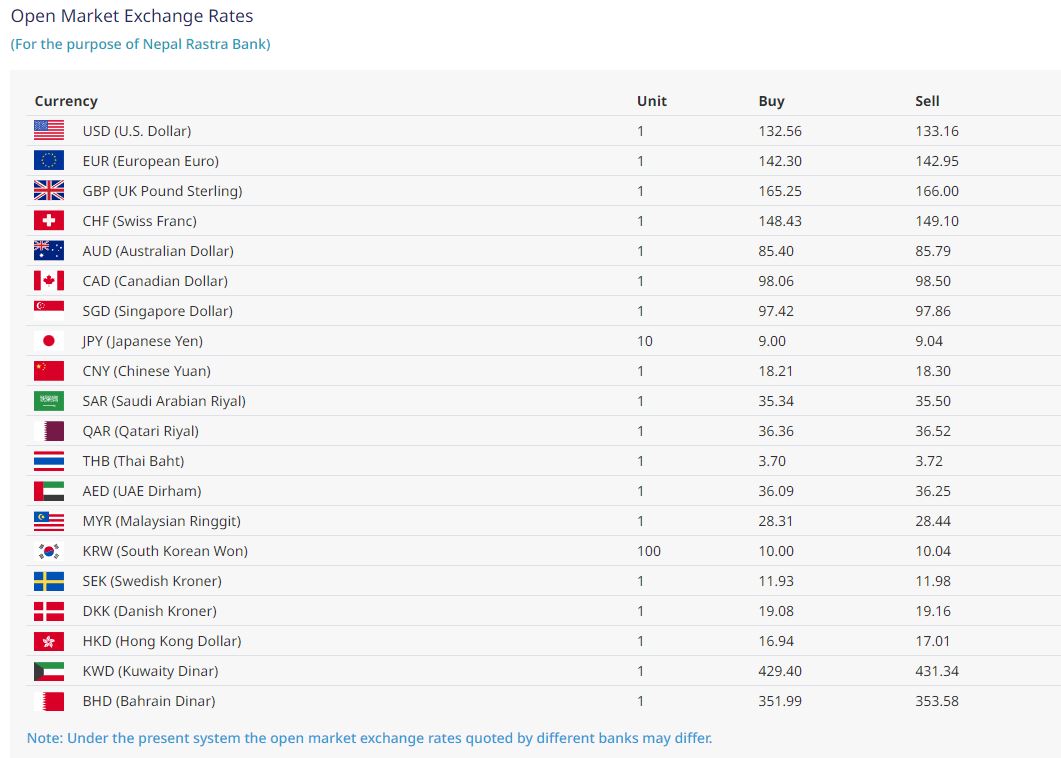Image resolution: width=1061 pixels, height=758 pixels.
Task: Click the United States flag icon
Action: (x=49, y=130)
